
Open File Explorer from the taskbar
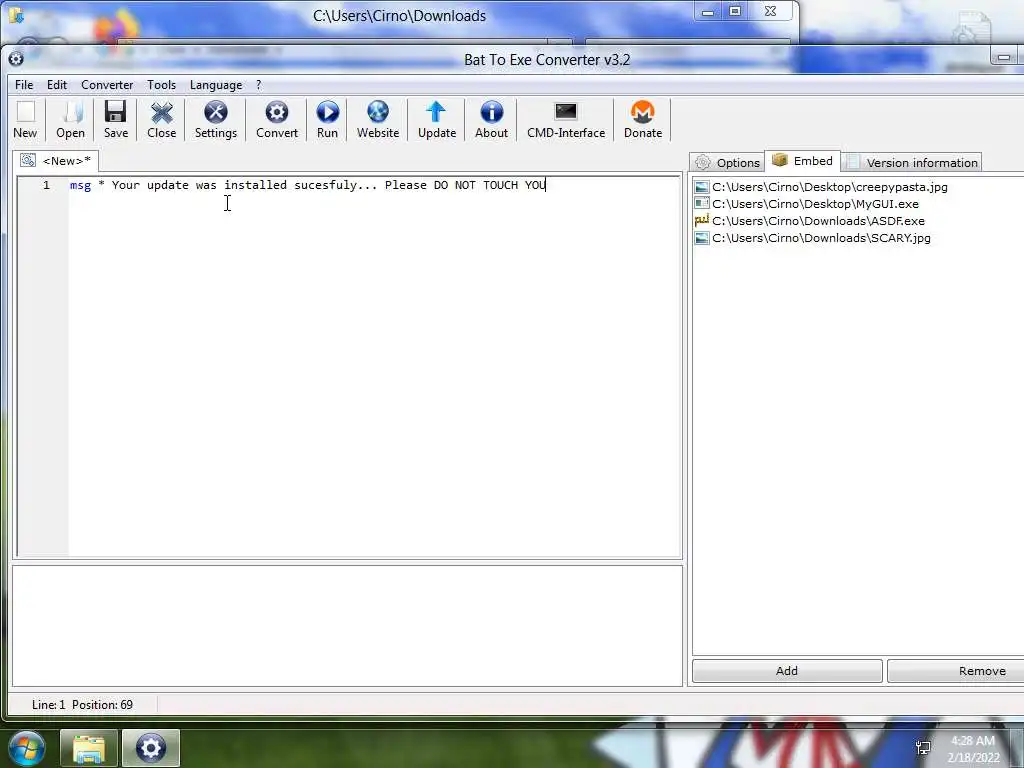tap(89, 748)
